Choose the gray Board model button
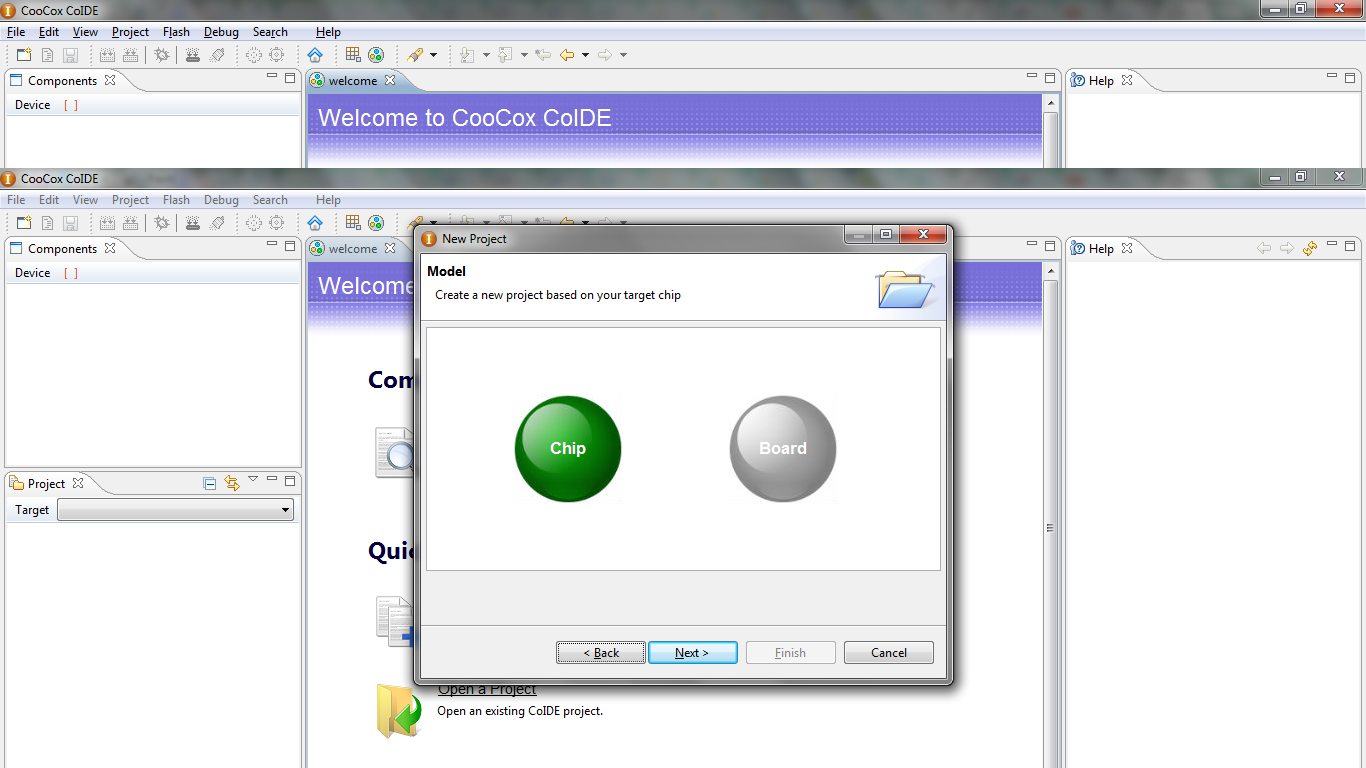 782,448
